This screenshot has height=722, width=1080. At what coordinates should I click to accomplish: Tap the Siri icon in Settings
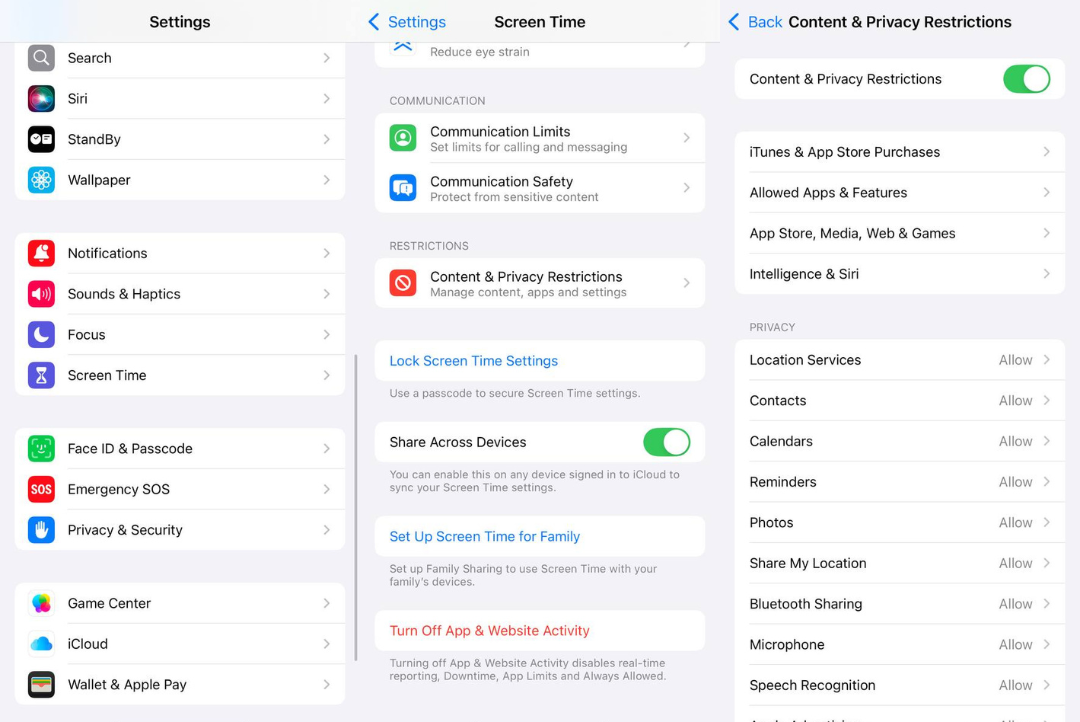(x=41, y=99)
